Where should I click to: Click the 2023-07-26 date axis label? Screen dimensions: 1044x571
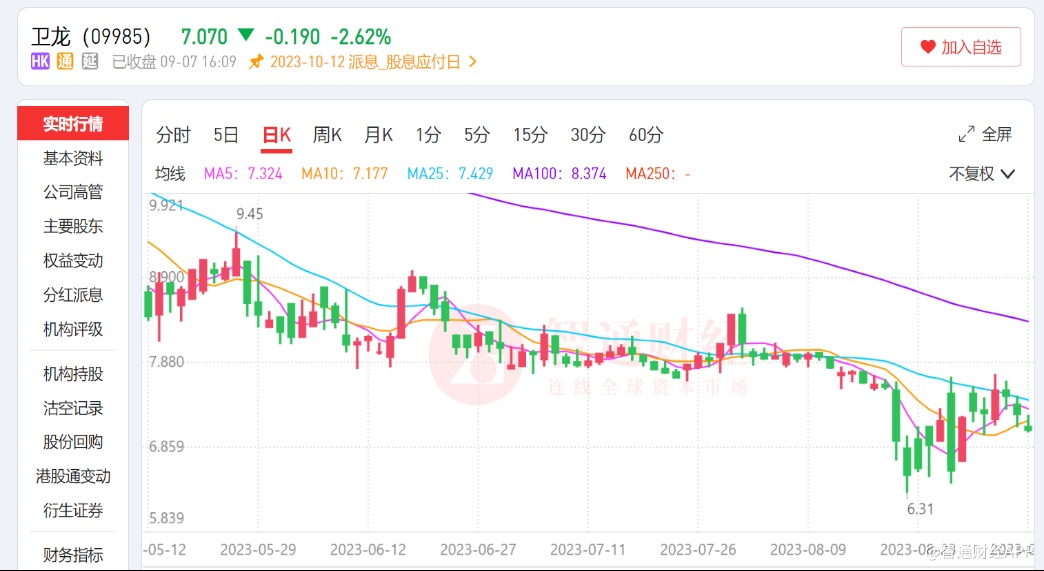698,550
